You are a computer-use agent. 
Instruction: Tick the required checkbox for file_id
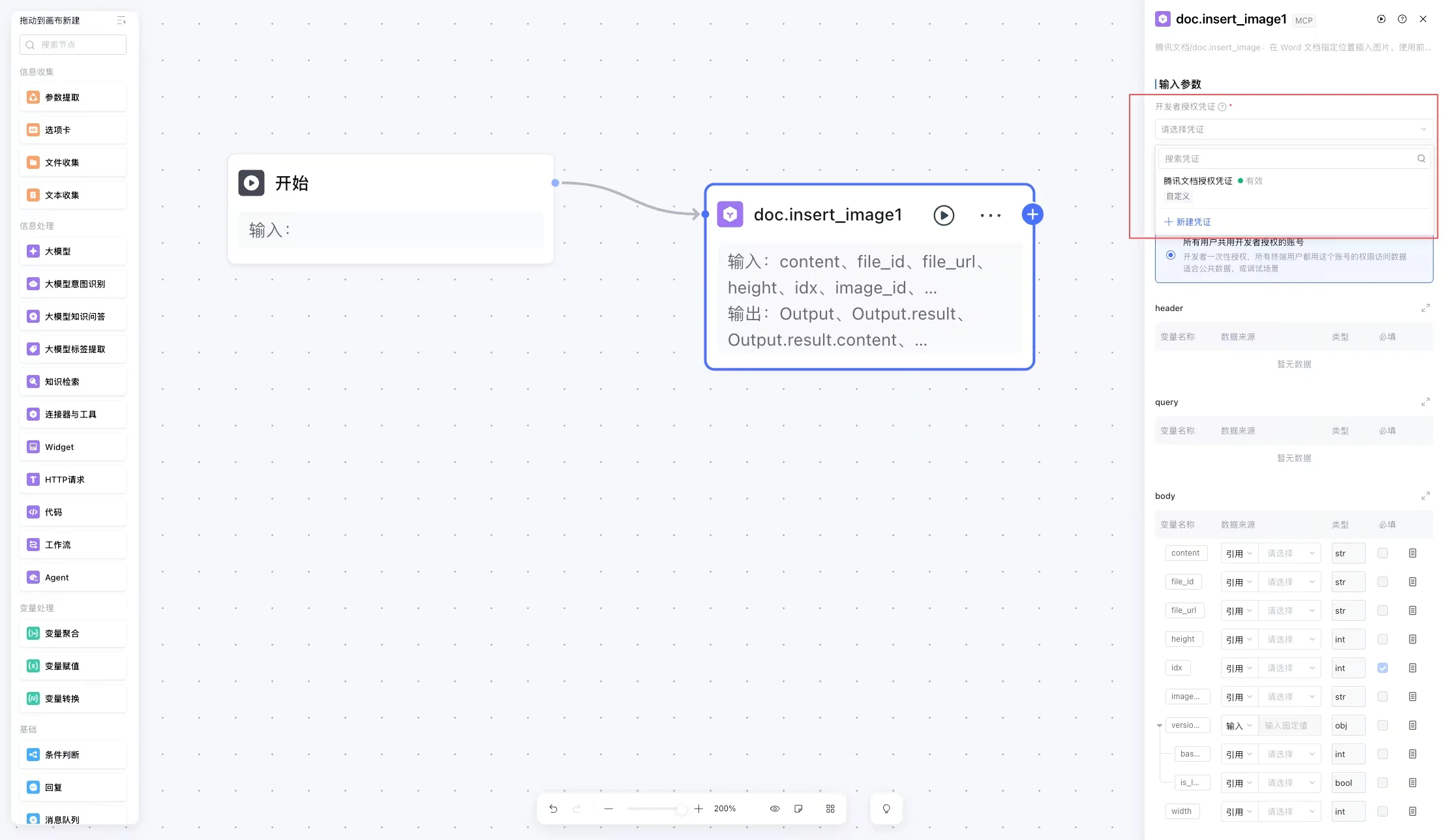click(x=1383, y=582)
